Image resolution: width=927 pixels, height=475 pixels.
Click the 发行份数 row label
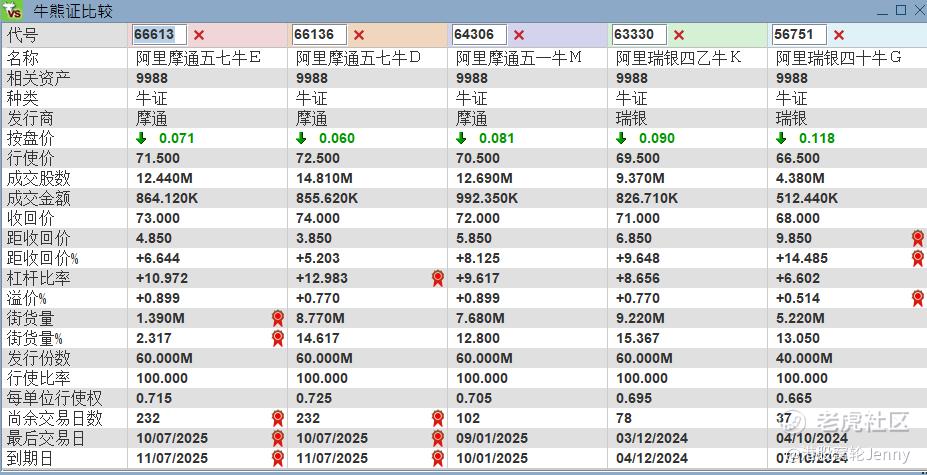(38, 358)
